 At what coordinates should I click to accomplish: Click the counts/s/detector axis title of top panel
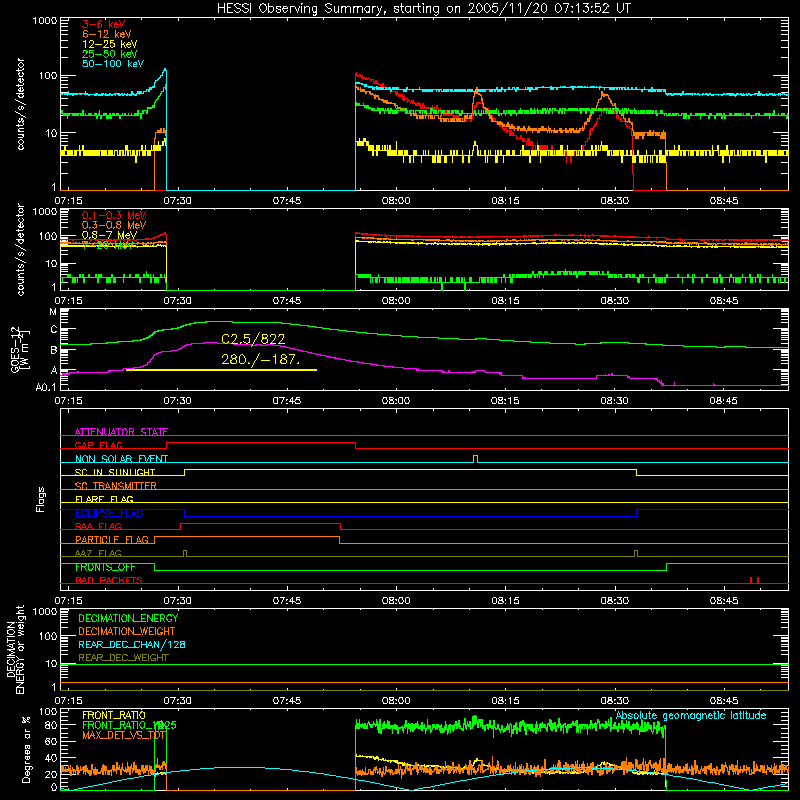click(20, 104)
